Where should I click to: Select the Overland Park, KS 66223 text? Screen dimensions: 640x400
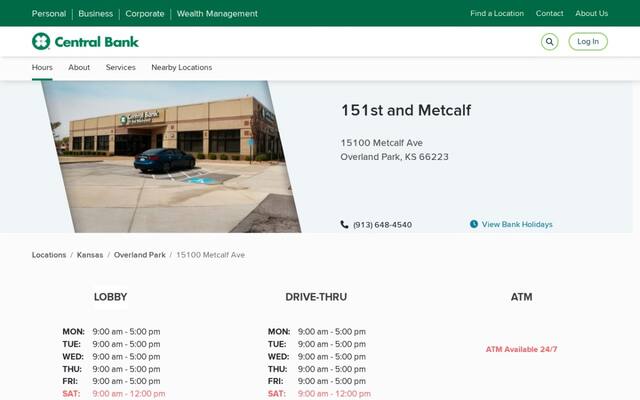tap(394, 157)
